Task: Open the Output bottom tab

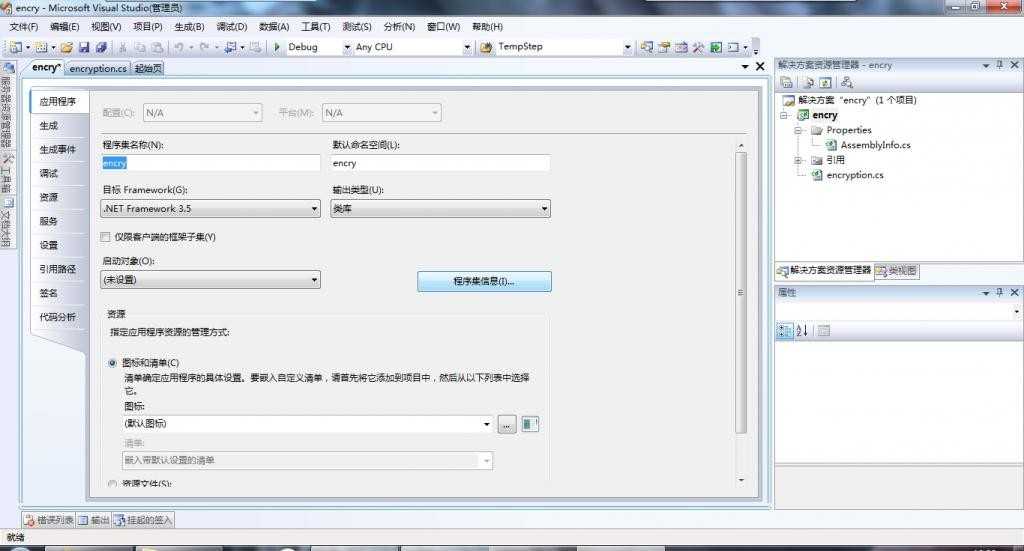Action: tap(94, 520)
